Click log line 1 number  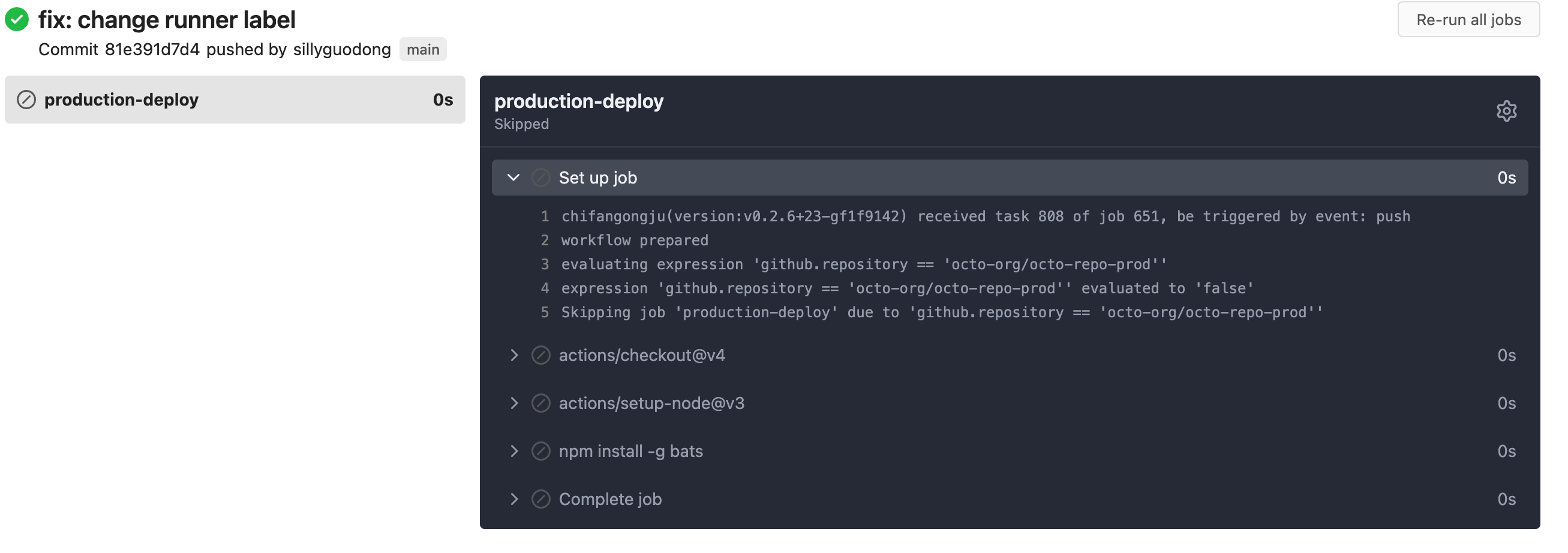pos(545,217)
